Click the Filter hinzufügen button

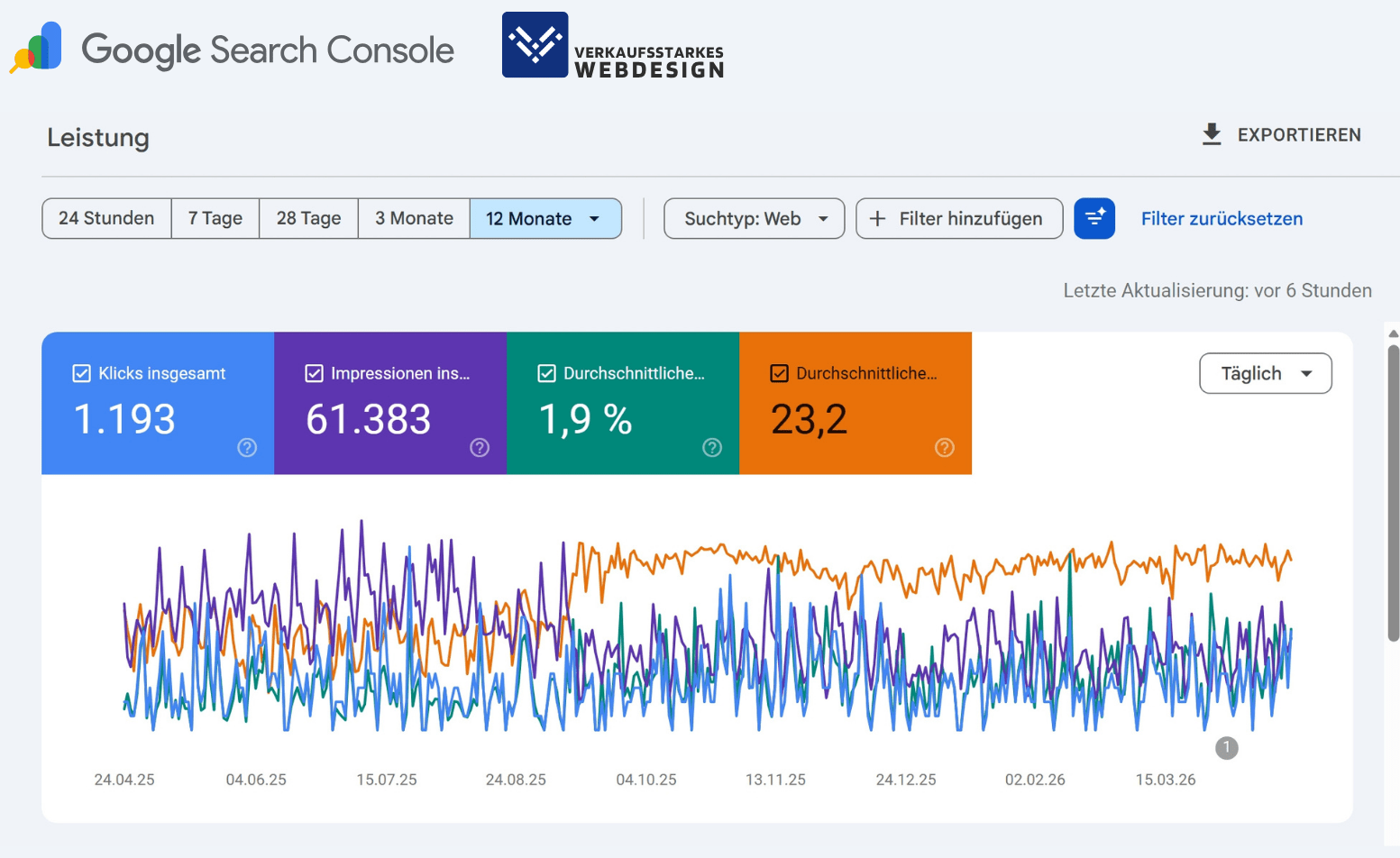(x=958, y=218)
